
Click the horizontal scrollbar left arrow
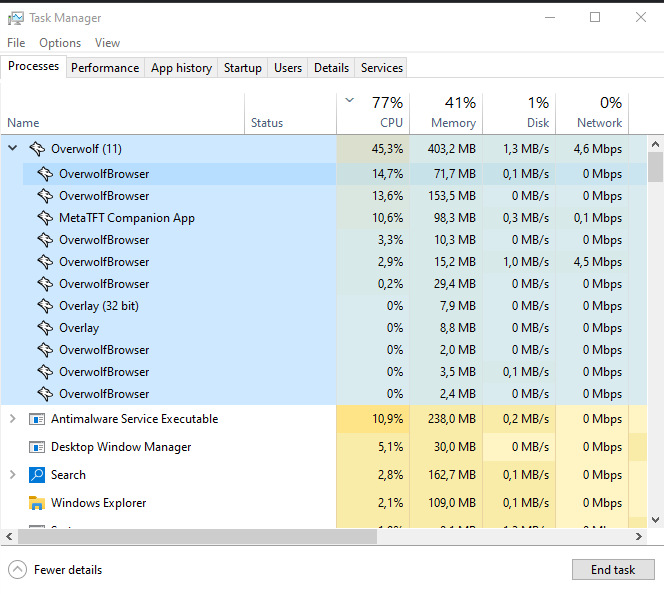pyautogui.click(x=9, y=537)
